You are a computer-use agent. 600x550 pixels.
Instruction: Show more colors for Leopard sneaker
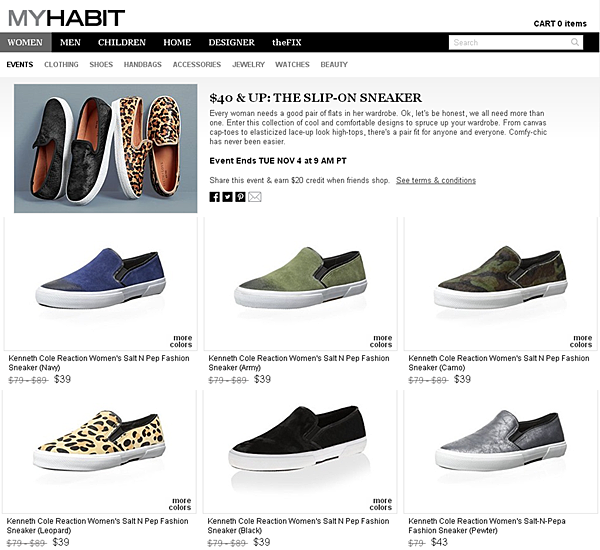[180, 504]
